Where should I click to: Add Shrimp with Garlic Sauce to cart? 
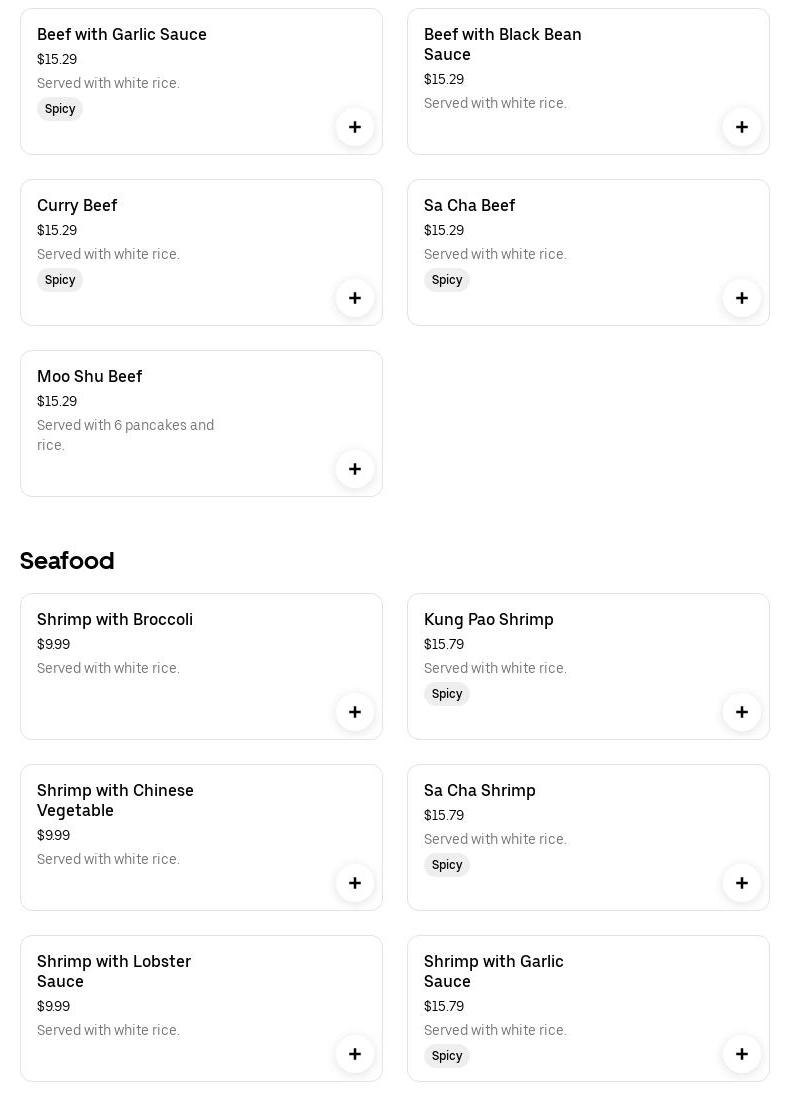742,1054
